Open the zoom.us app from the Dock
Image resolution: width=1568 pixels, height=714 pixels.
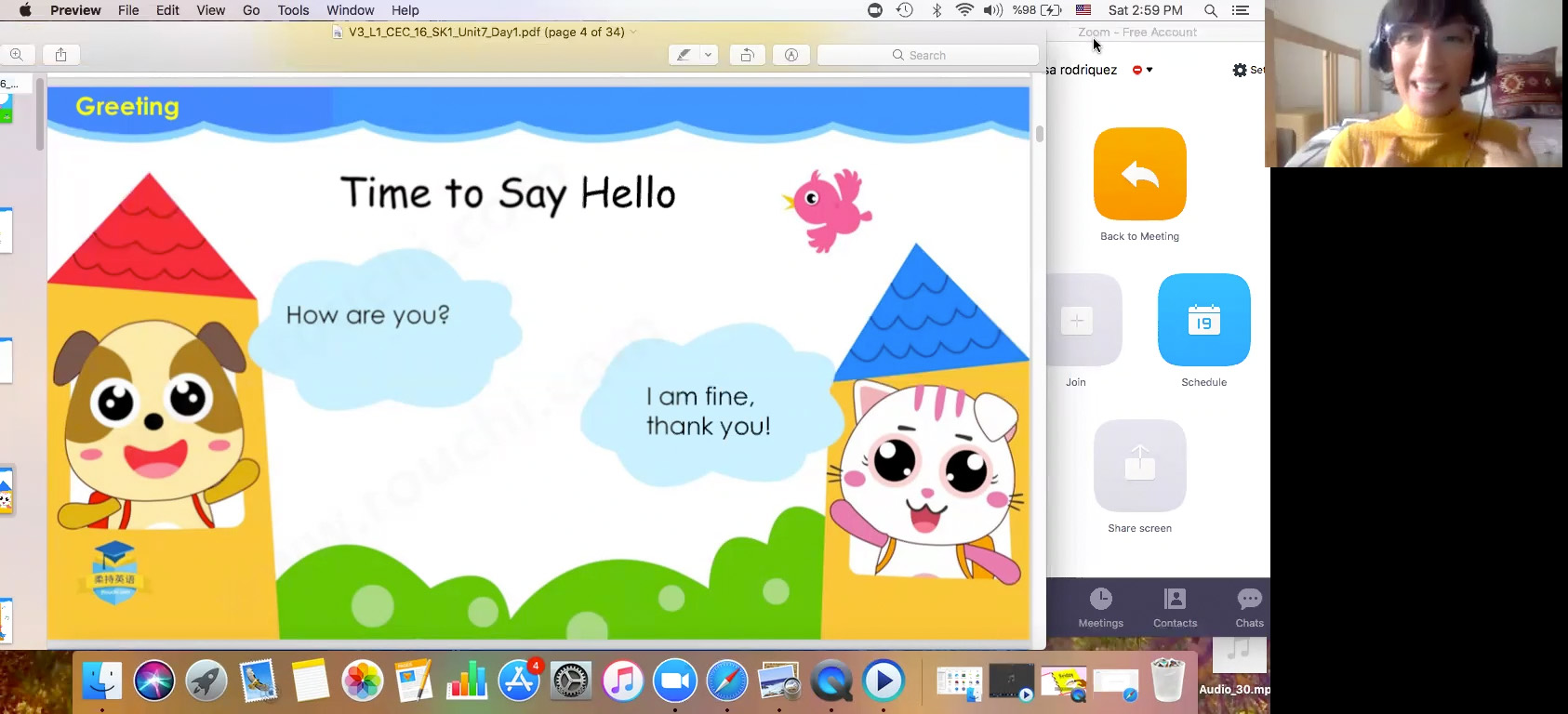click(x=675, y=681)
